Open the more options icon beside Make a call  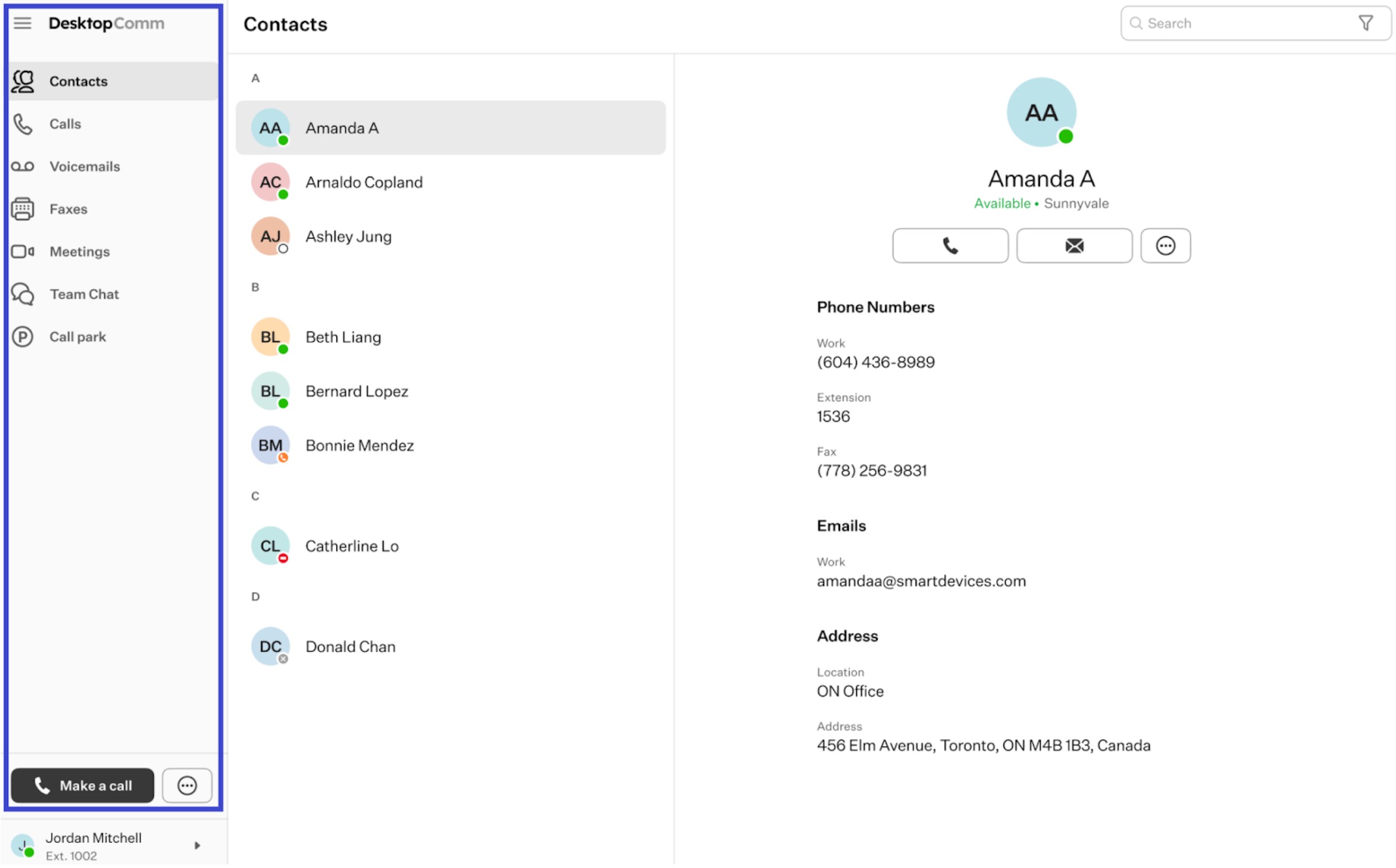point(187,786)
